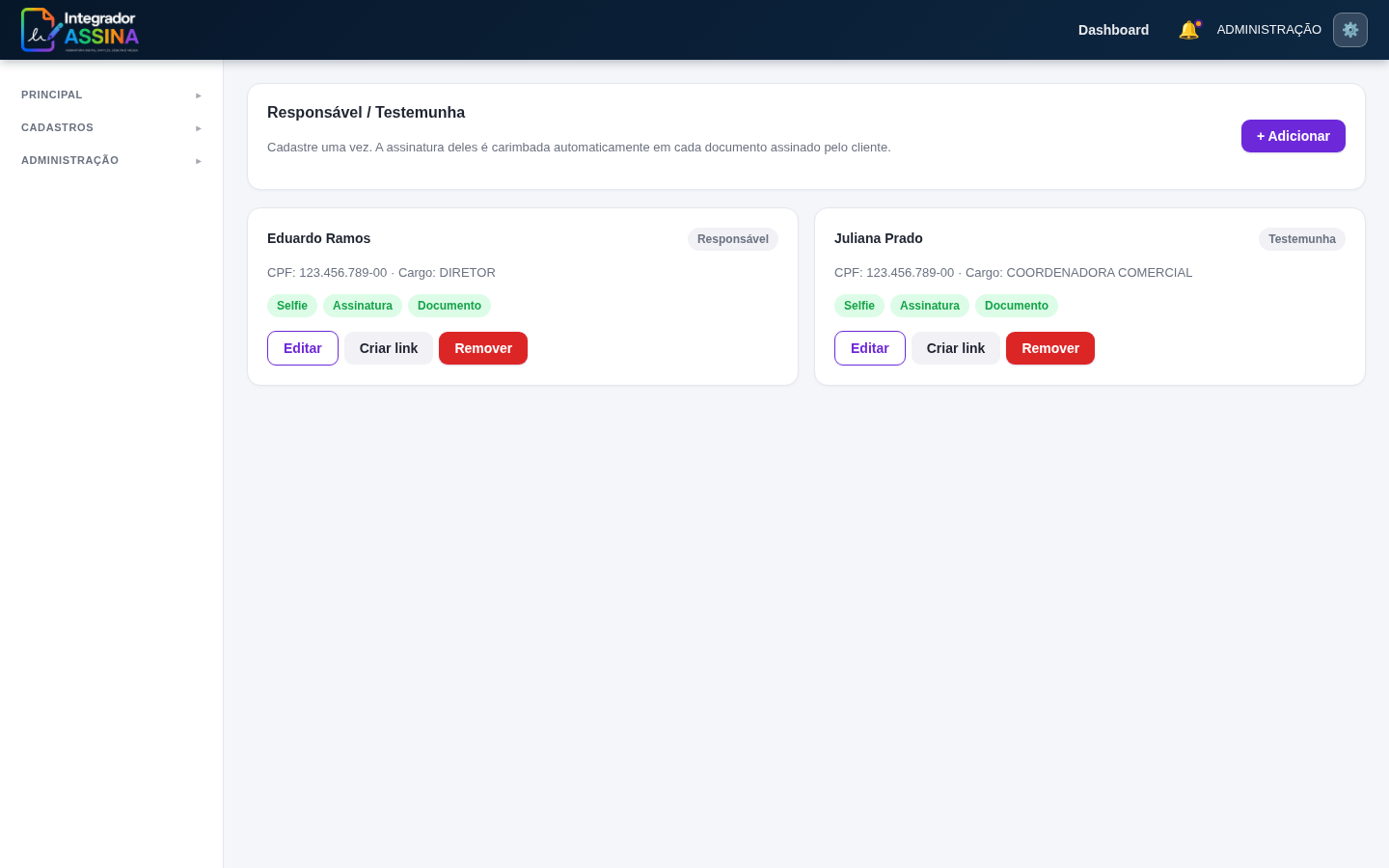Image resolution: width=1389 pixels, height=868 pixels.
Task: Edit Eduardo Ramos' record
Action: pos(303,348)
